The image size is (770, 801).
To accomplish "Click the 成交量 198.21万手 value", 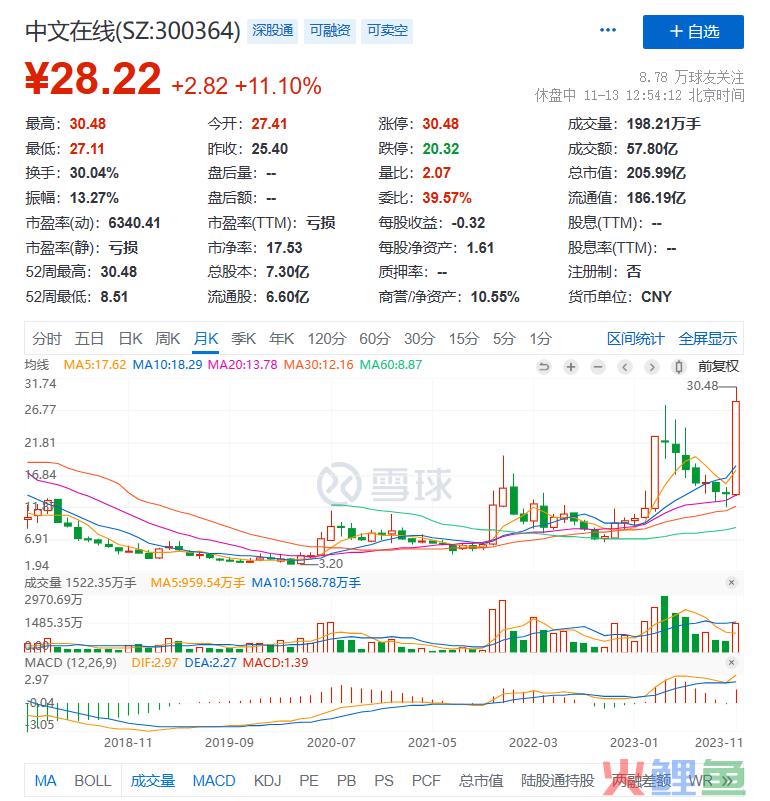I will point(663,124).
